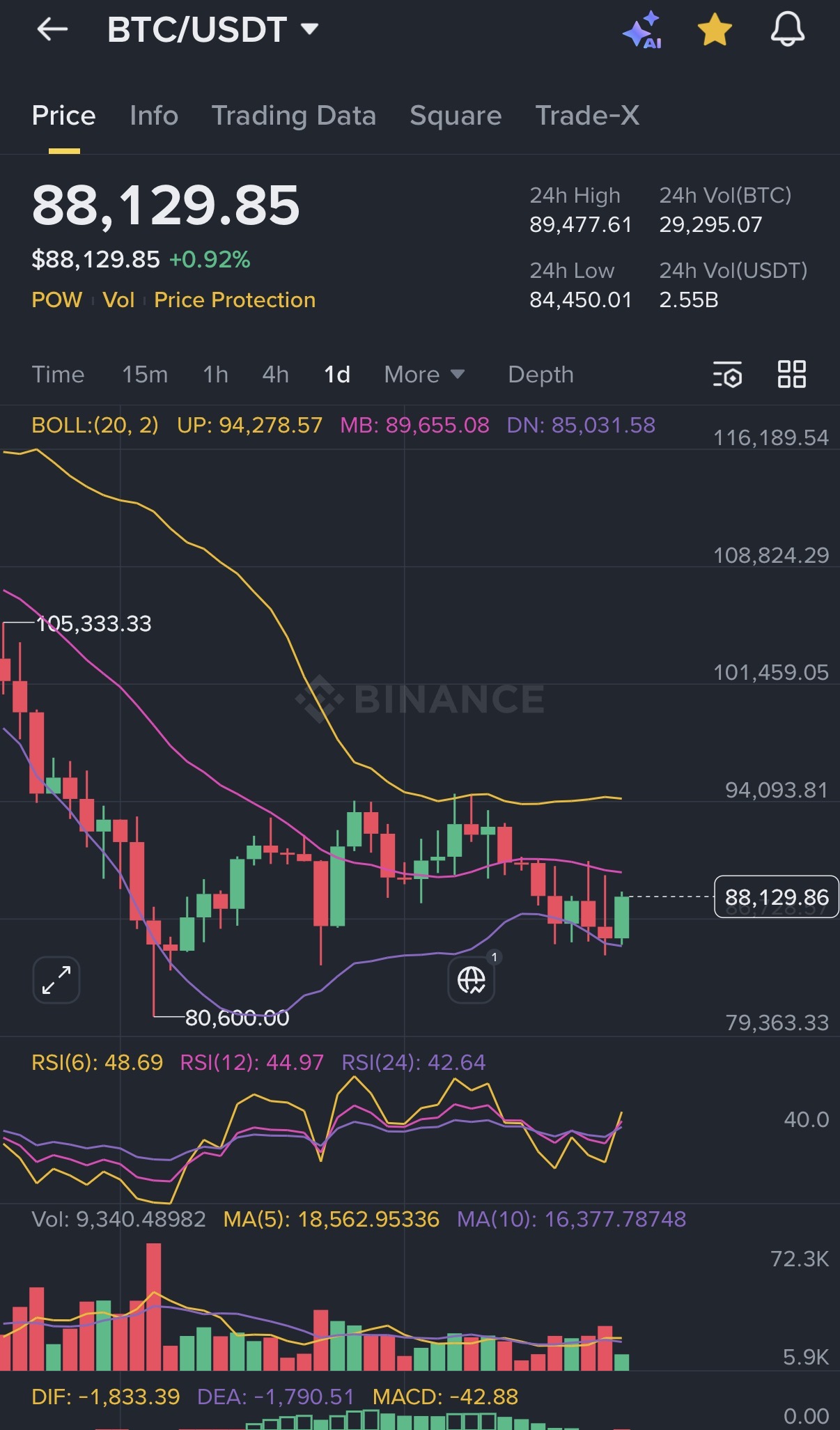This screenshot has width=840, height=1430.
Task: Select the 4h interval
Action: 276,375
